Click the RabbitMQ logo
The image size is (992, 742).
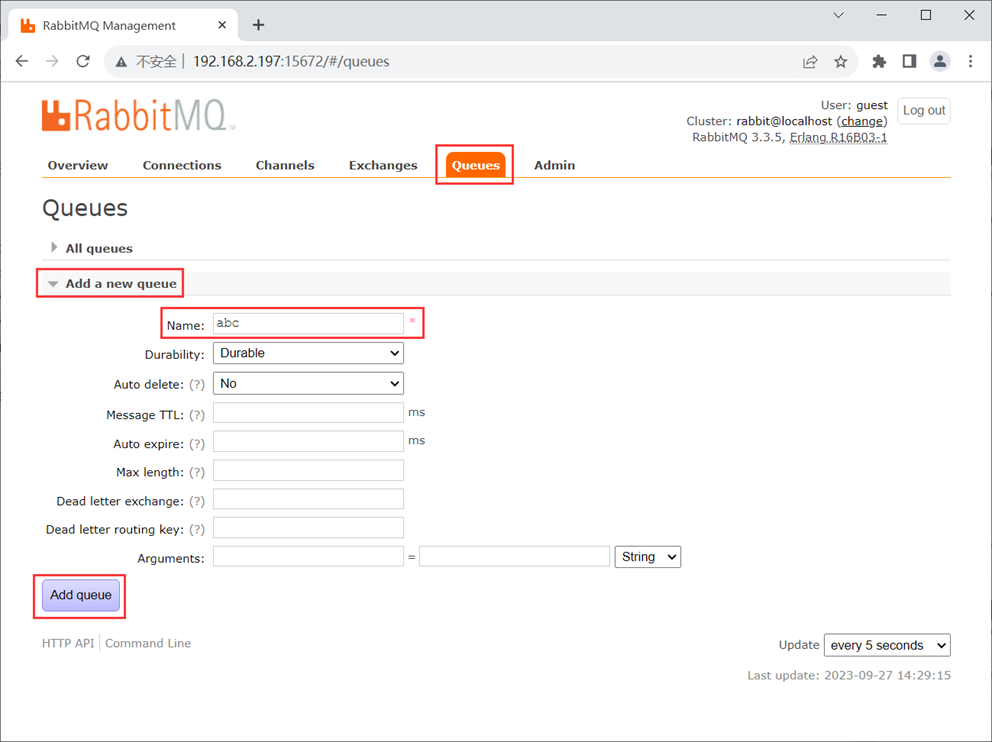click(x=139, y=115)
